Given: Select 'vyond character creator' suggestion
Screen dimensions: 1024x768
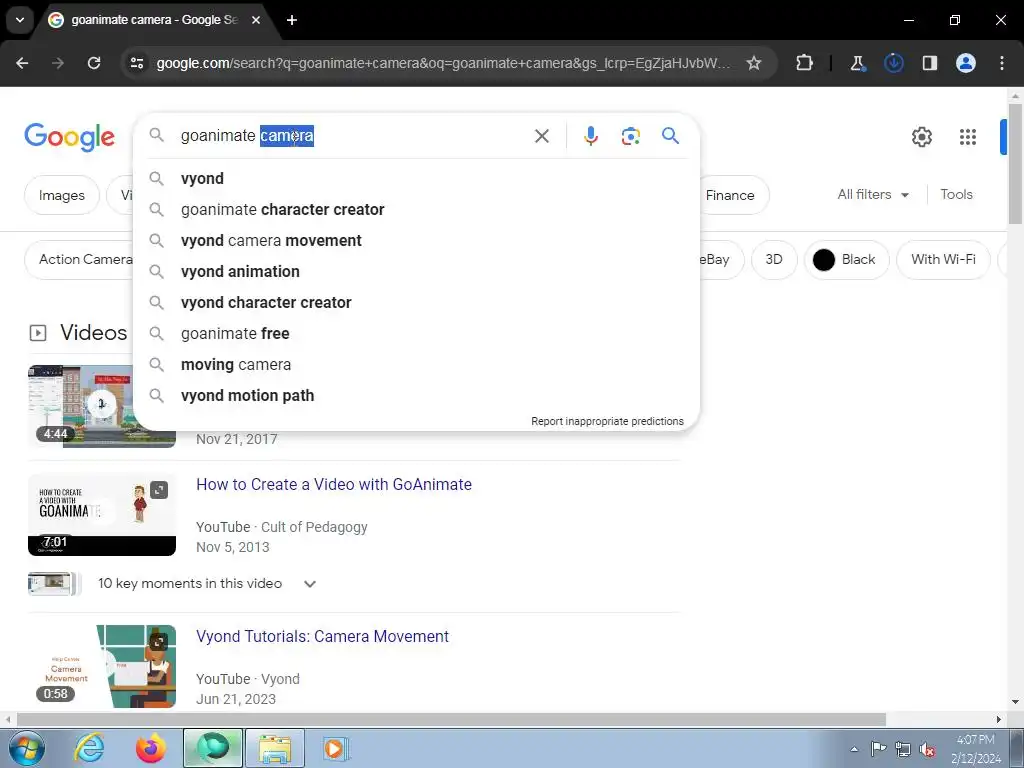Looking at the screenshot, I should [x=416, y=302].
